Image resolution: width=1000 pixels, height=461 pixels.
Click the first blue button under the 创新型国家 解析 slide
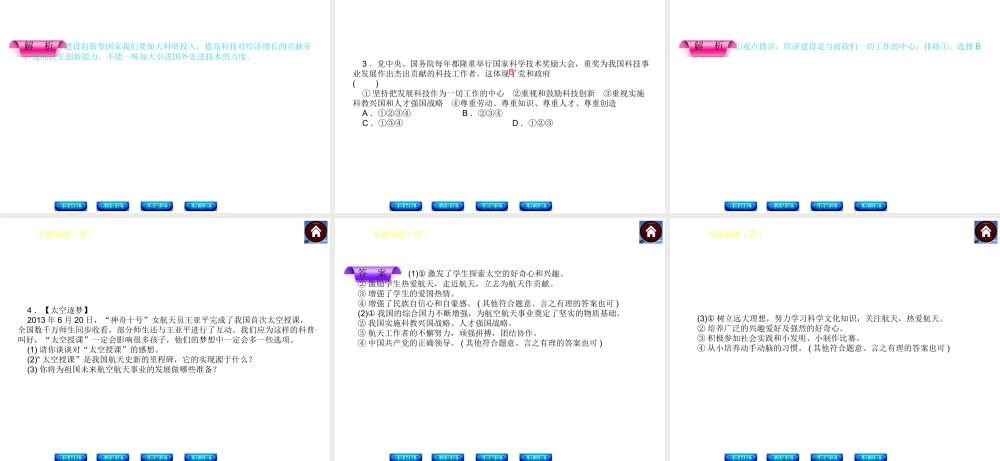pos(70,206)
